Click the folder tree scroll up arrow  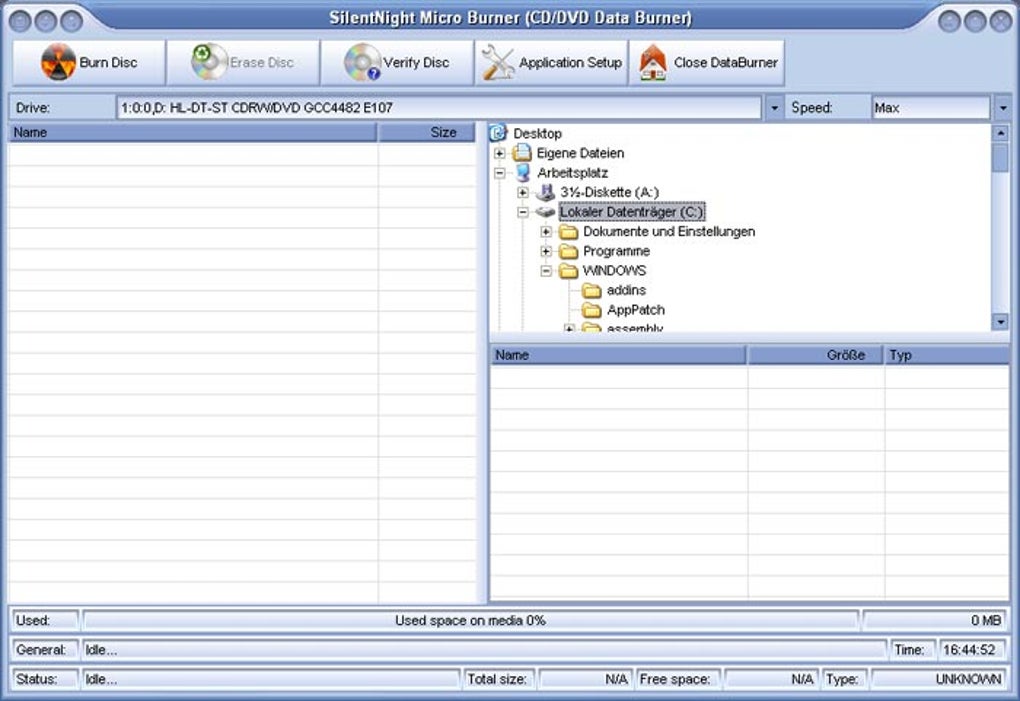click(x=1000, y=133)
